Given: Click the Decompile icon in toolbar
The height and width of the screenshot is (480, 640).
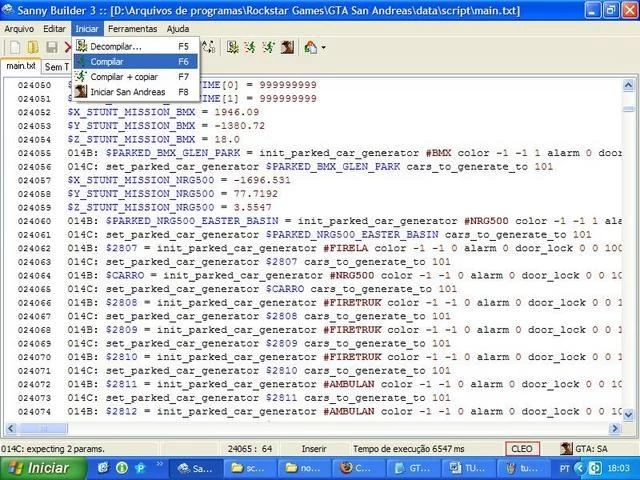Looking at the screenshot, I should click(x=232, y=47).
